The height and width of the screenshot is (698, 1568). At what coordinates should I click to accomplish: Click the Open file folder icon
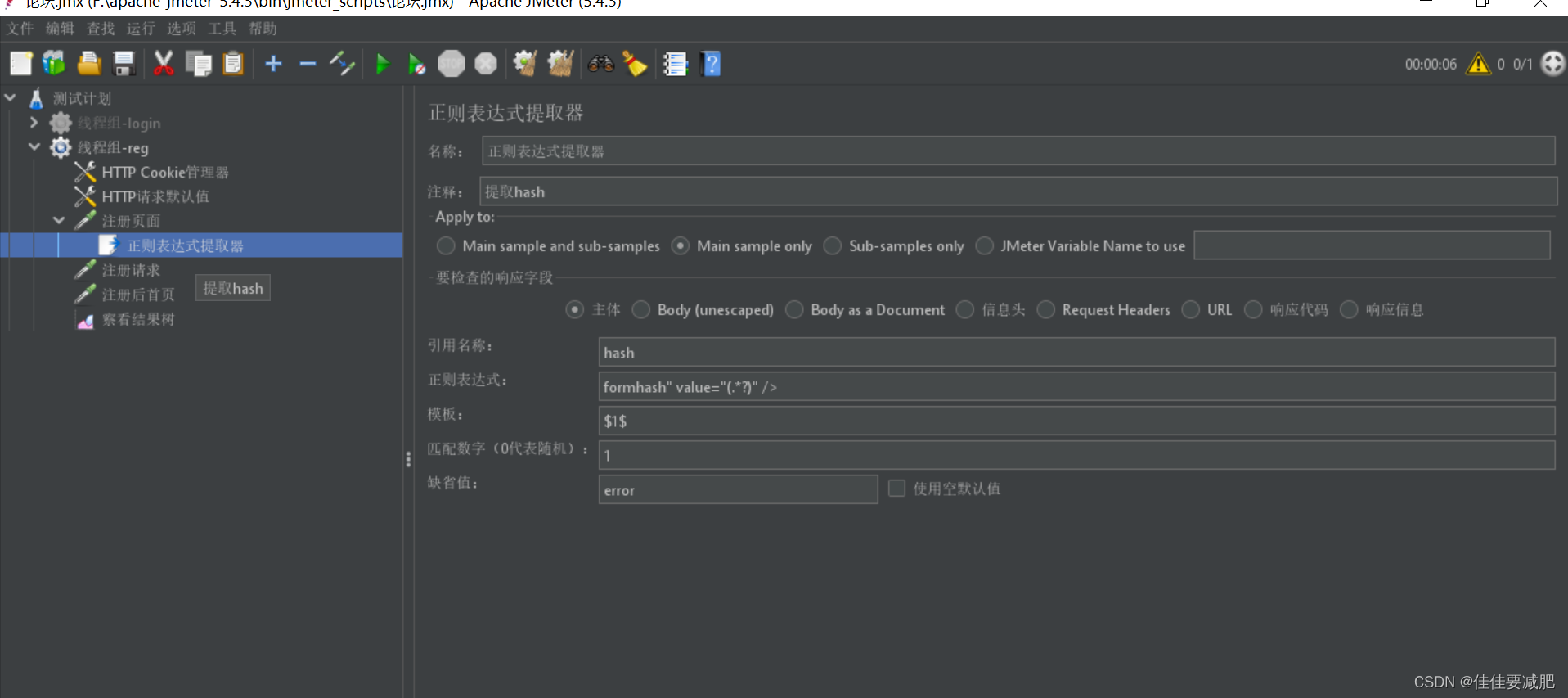(x=88, y=64)
